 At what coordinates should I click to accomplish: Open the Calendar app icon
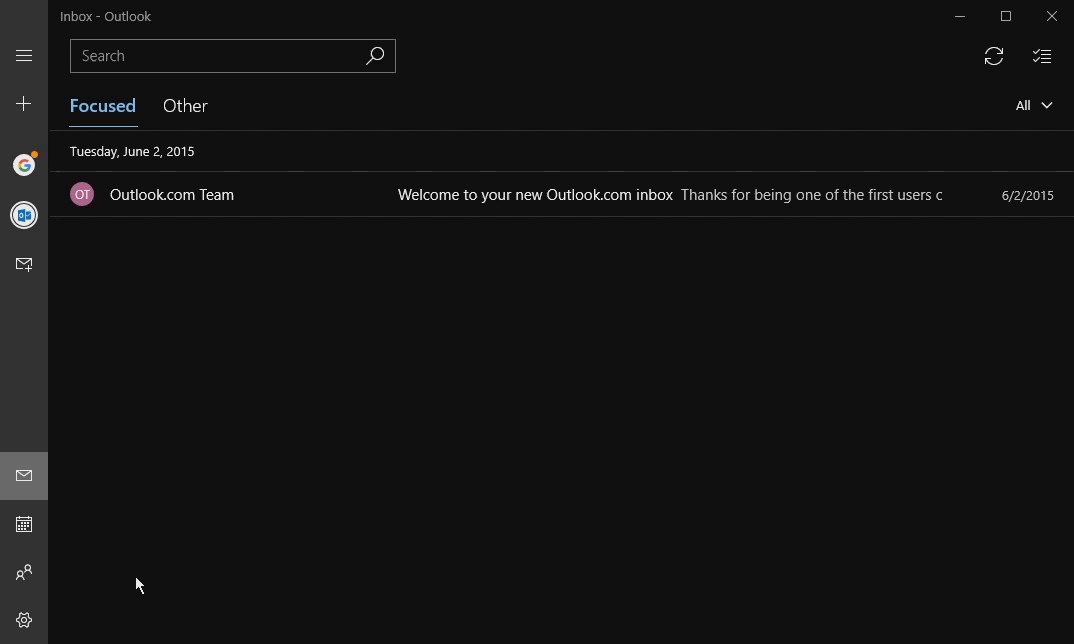click(24, 524)
